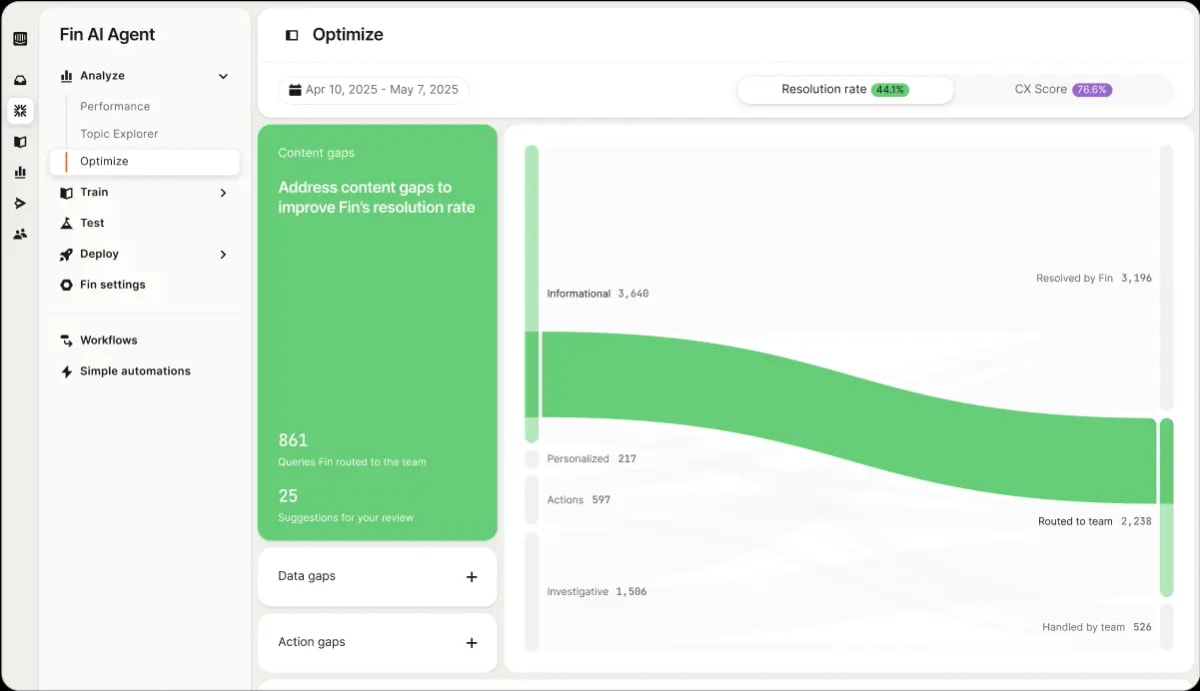
Task: Click the 44.1% resolution rate badge
Action: [889, 90]
